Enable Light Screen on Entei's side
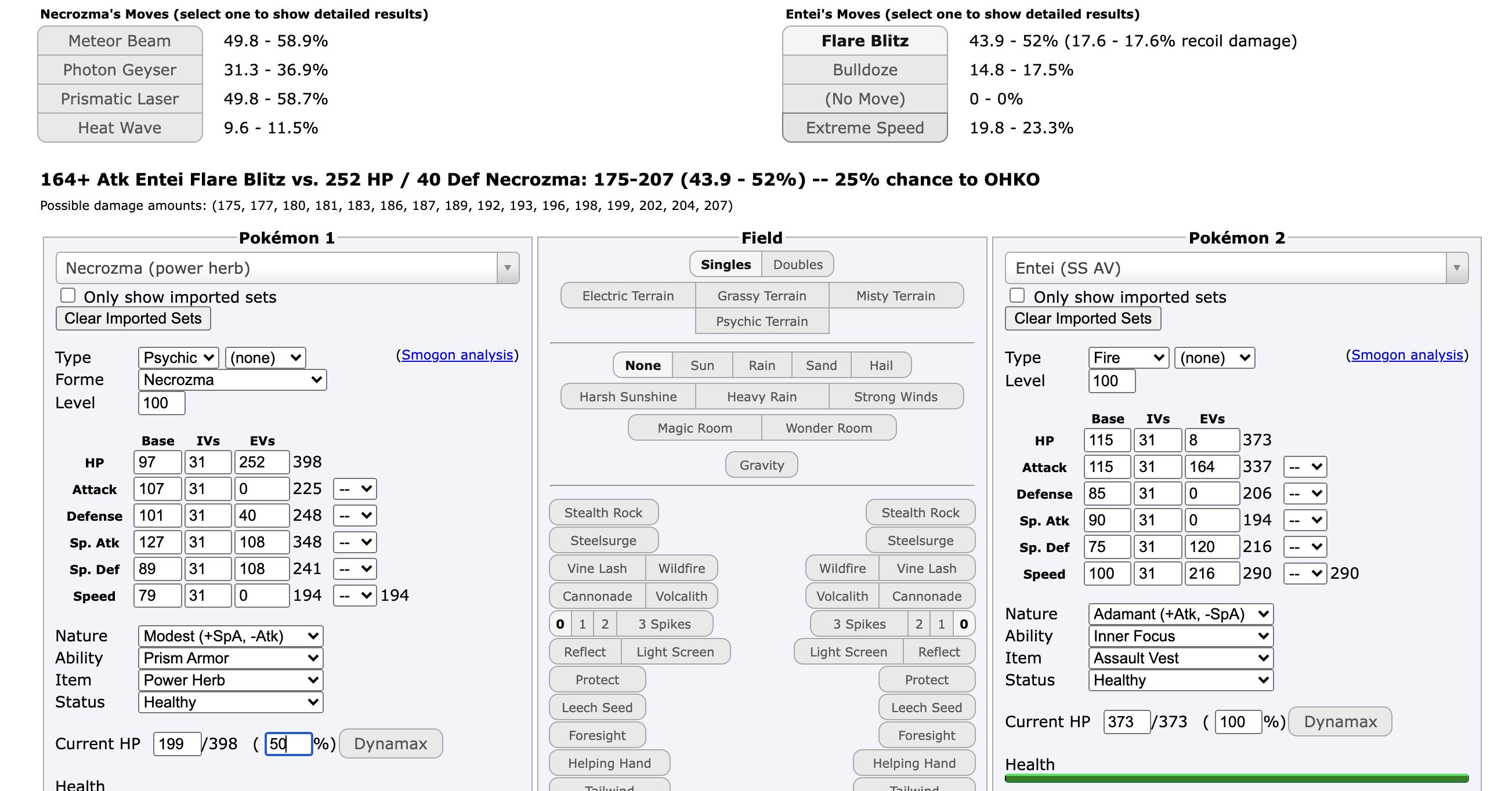1512x791 pixels. [848, 652]
